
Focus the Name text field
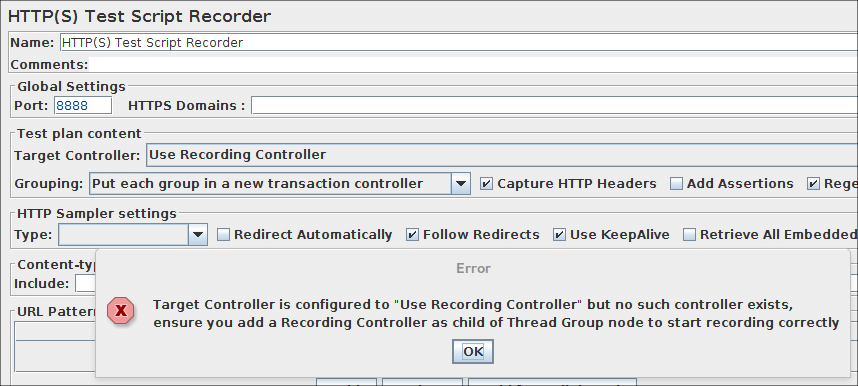(459, 43)
